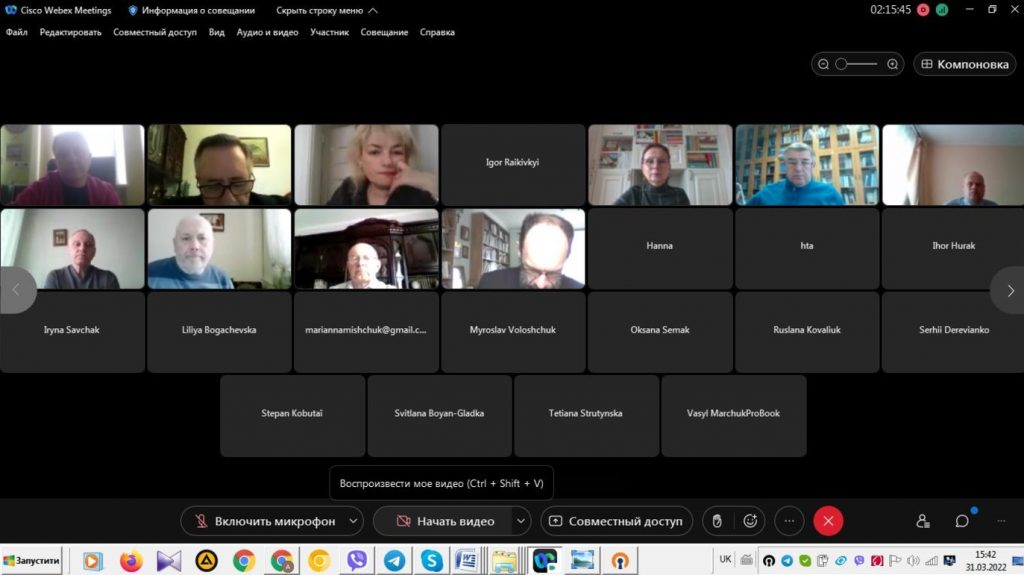Click the red leave meeting button

coord(828,521)
